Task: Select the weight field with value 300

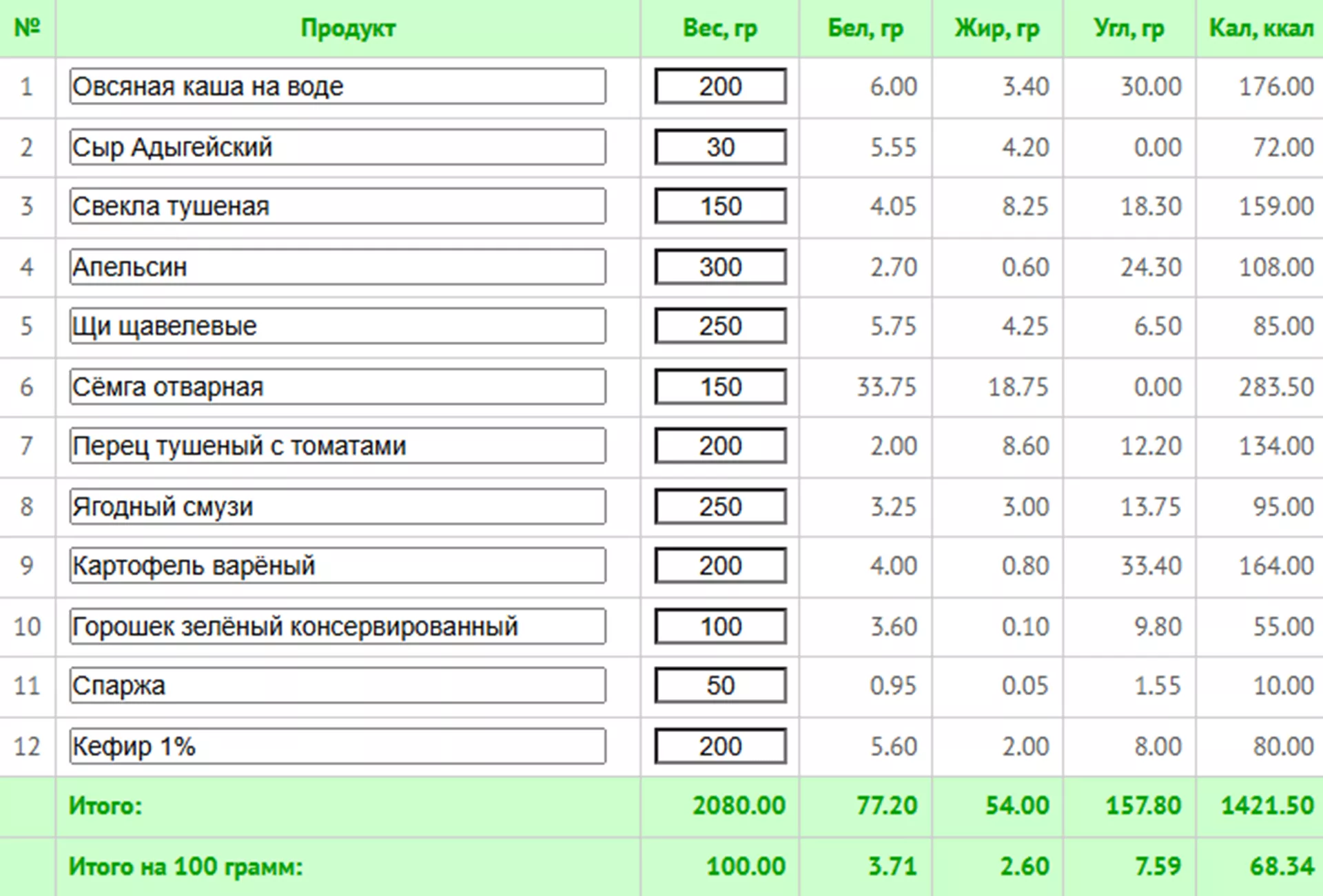Action: tap(721, 267)
